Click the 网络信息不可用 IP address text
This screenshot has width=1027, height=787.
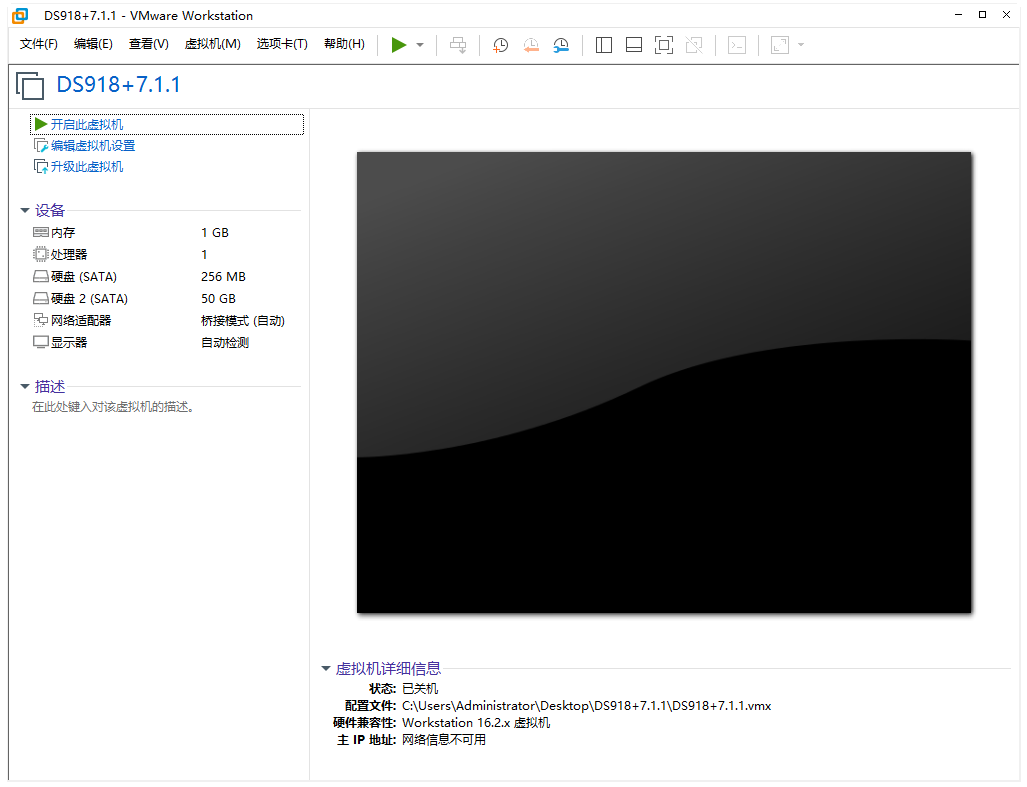click(x=444, y=740)
